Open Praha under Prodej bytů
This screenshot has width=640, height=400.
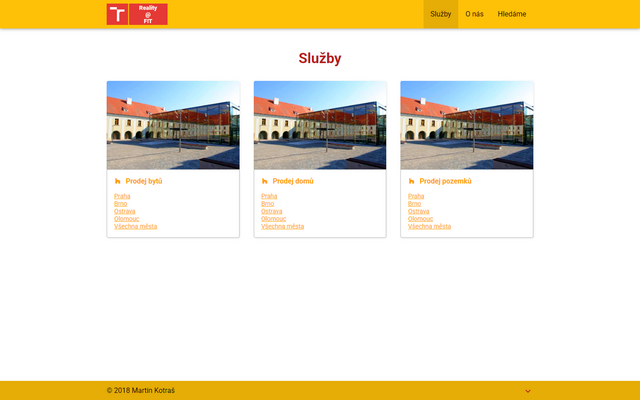[x=122, y=196]
